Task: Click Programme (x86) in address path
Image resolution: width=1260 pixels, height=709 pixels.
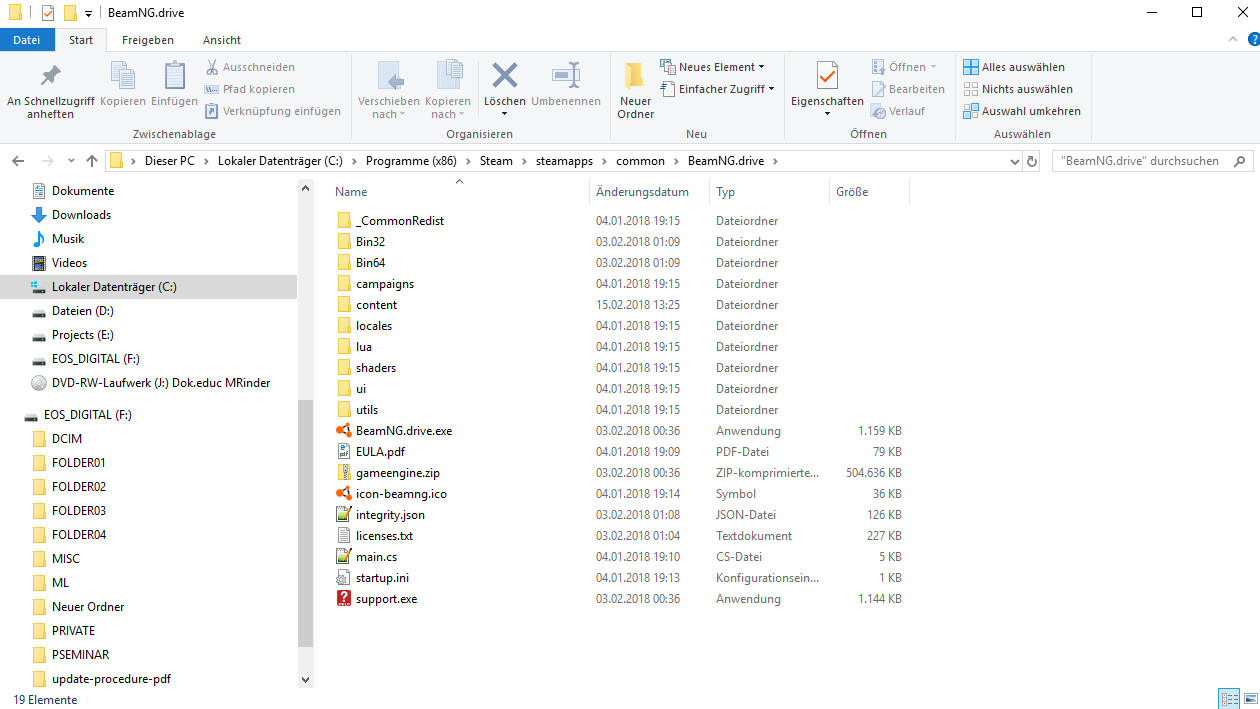Action: tap(411, 161)
